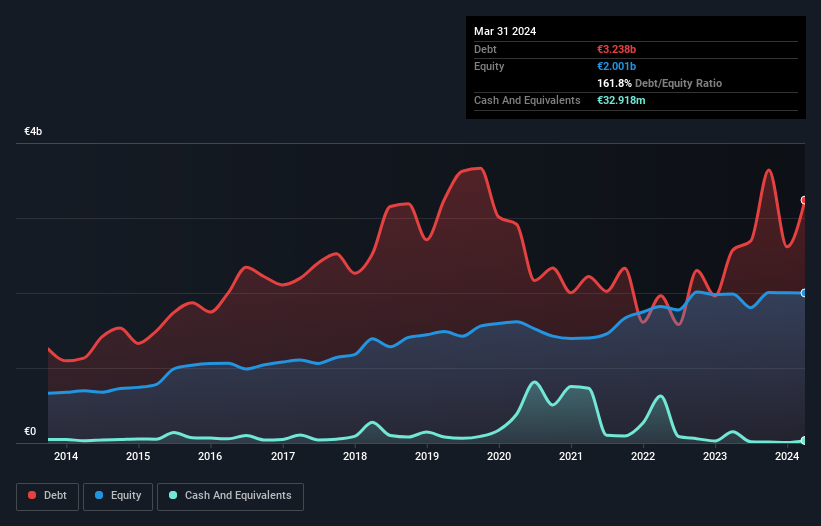Select the 2023 x-axis label
The image size is (821, 526).
[715, 456]
